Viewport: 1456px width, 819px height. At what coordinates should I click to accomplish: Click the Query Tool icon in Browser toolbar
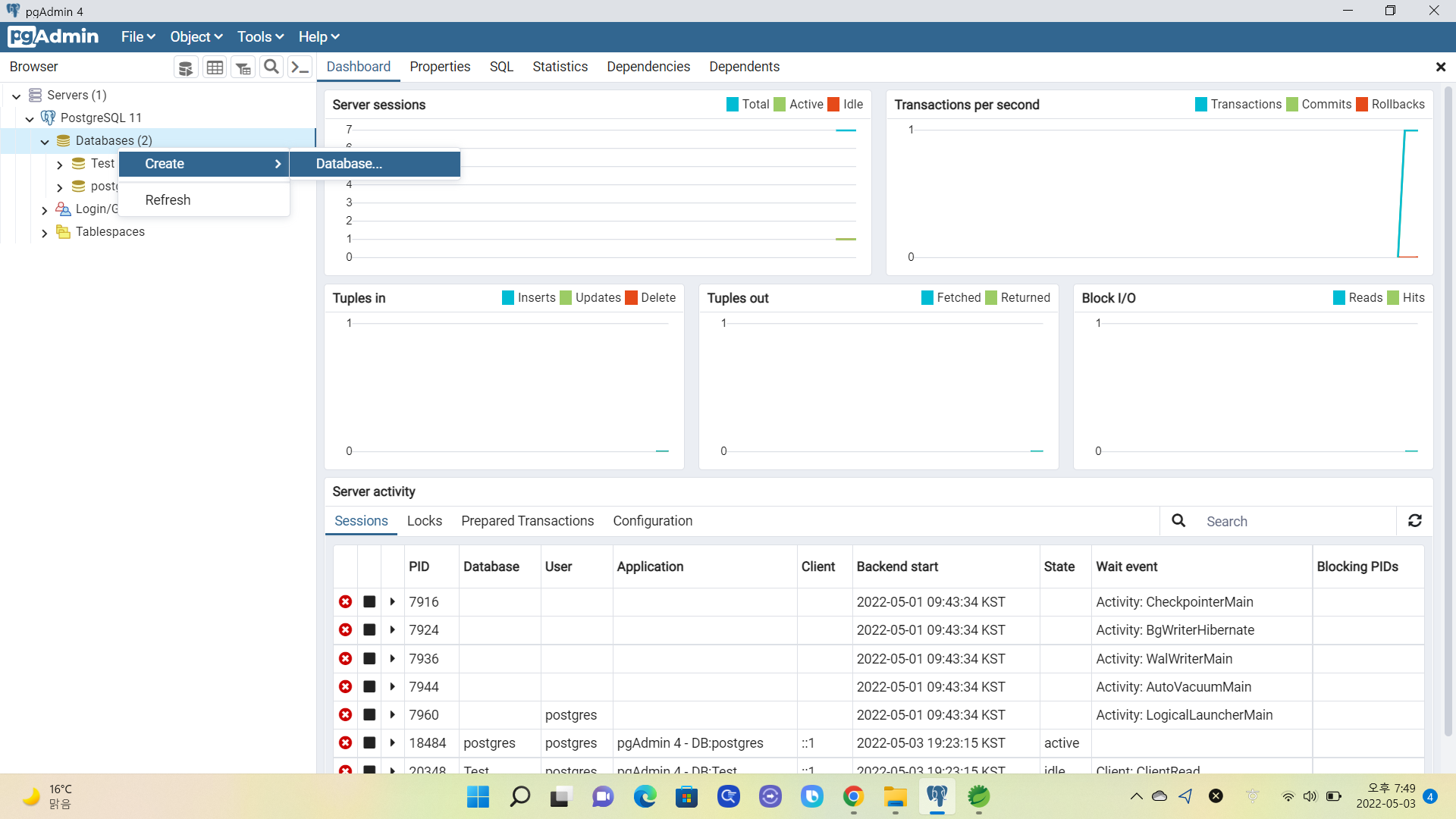click(x=185, y=67)
